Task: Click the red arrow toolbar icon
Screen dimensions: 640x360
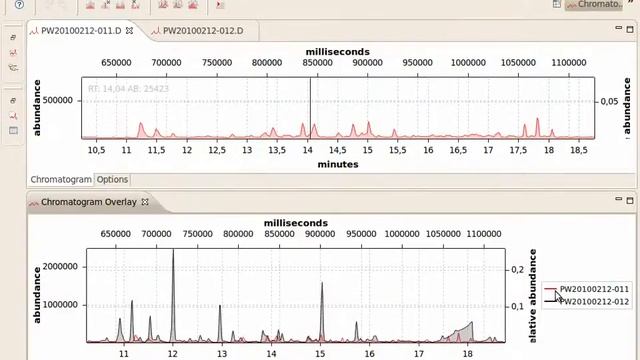Action: click(220, 4)
